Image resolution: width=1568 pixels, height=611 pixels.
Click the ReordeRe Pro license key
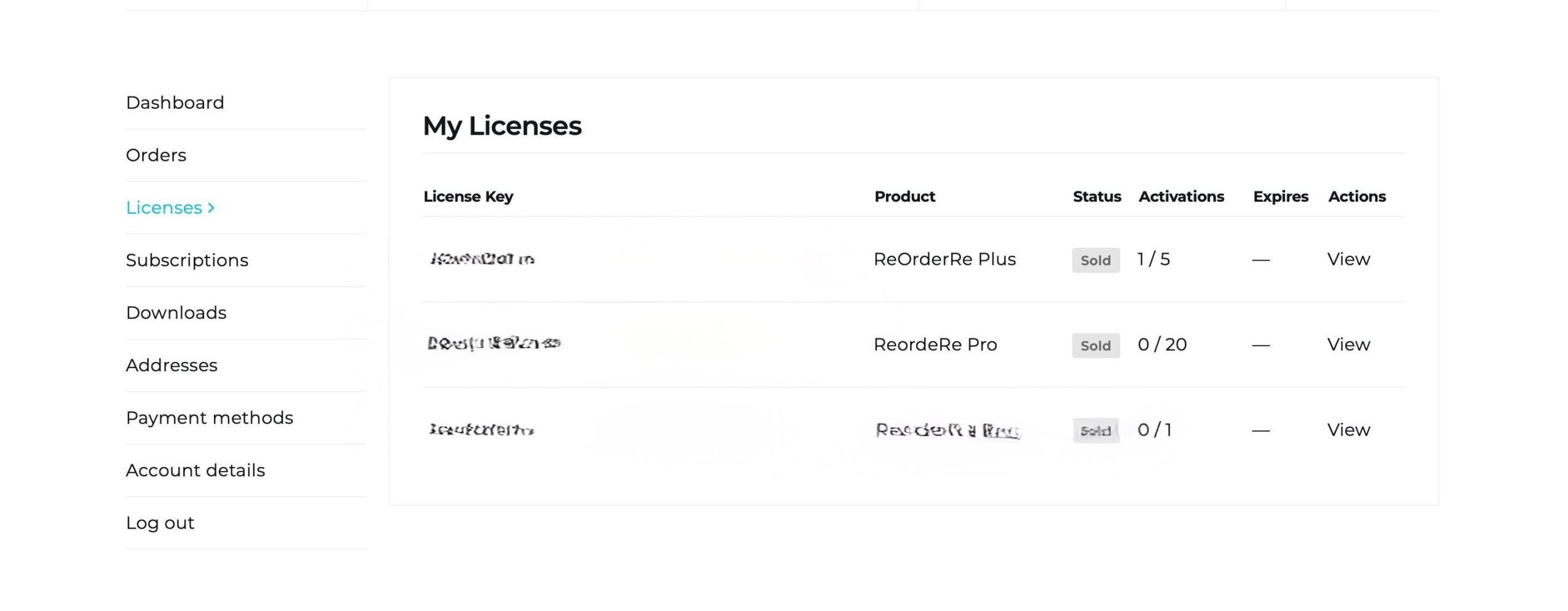click(x=494, y=343)
